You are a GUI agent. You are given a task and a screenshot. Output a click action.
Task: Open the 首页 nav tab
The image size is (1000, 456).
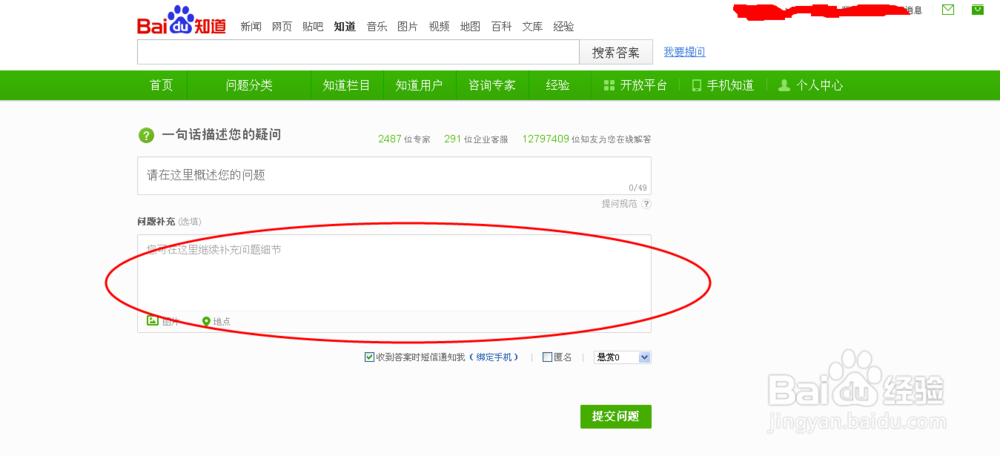point(161,85)
